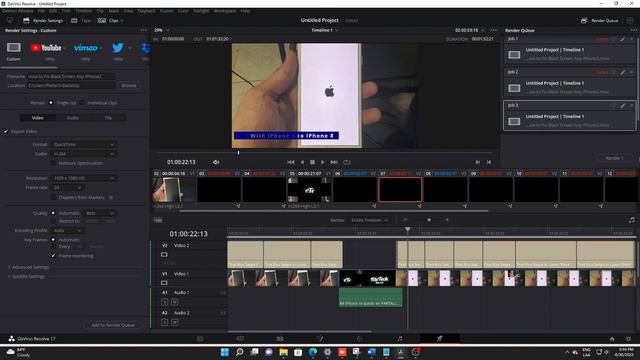Select Automatic key frames radio button

click(x=53, y=240)
